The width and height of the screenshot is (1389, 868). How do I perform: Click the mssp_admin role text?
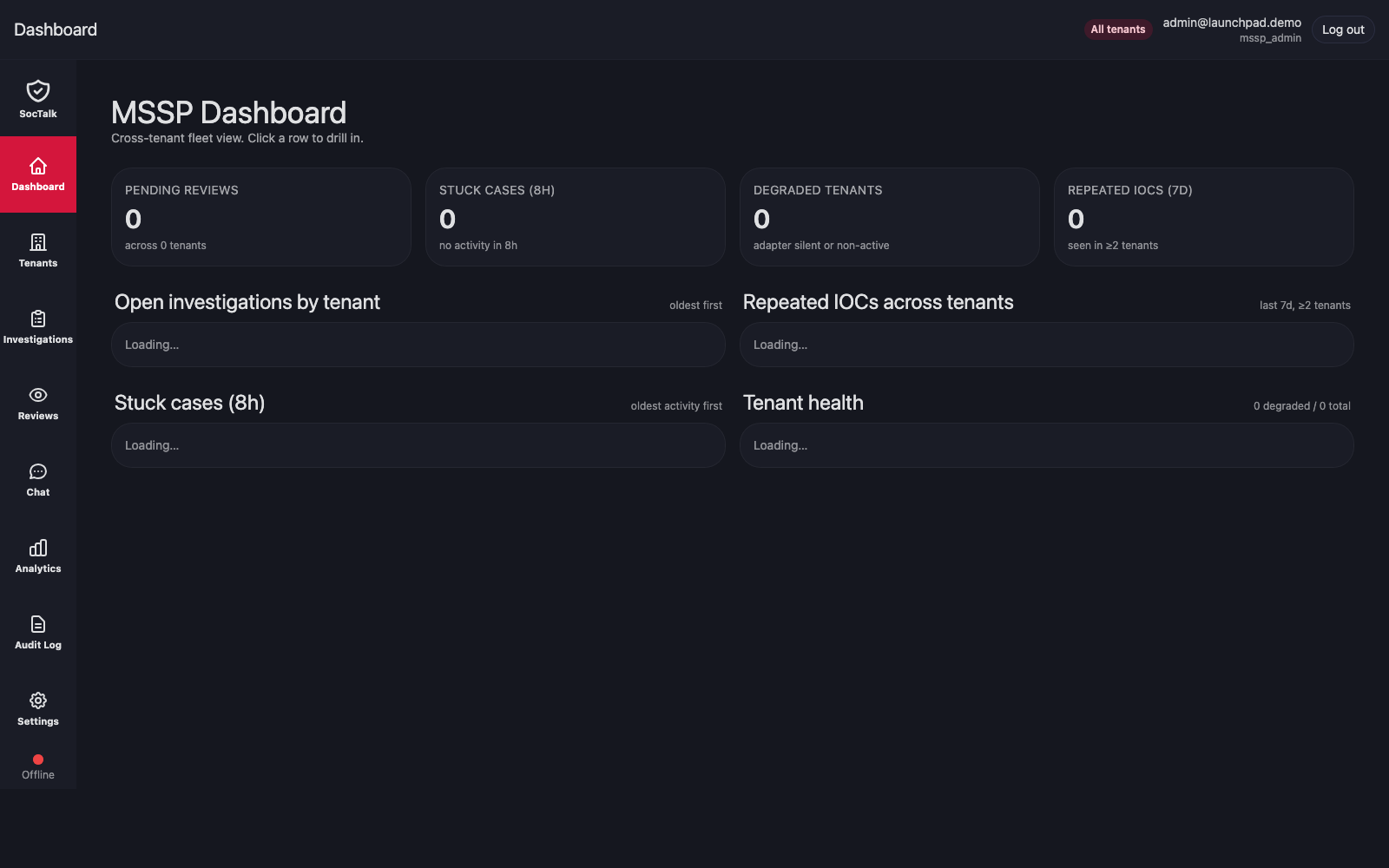click(x=1270, y=38)
